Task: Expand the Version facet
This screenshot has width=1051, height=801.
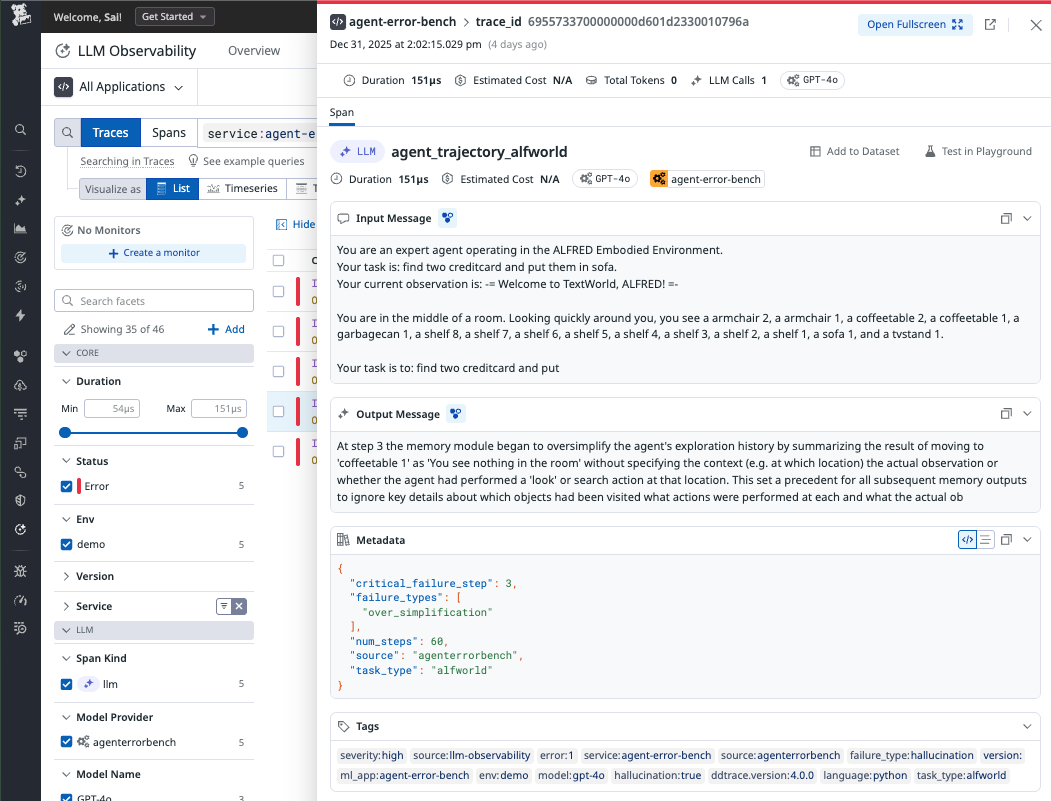Action: 66,576
